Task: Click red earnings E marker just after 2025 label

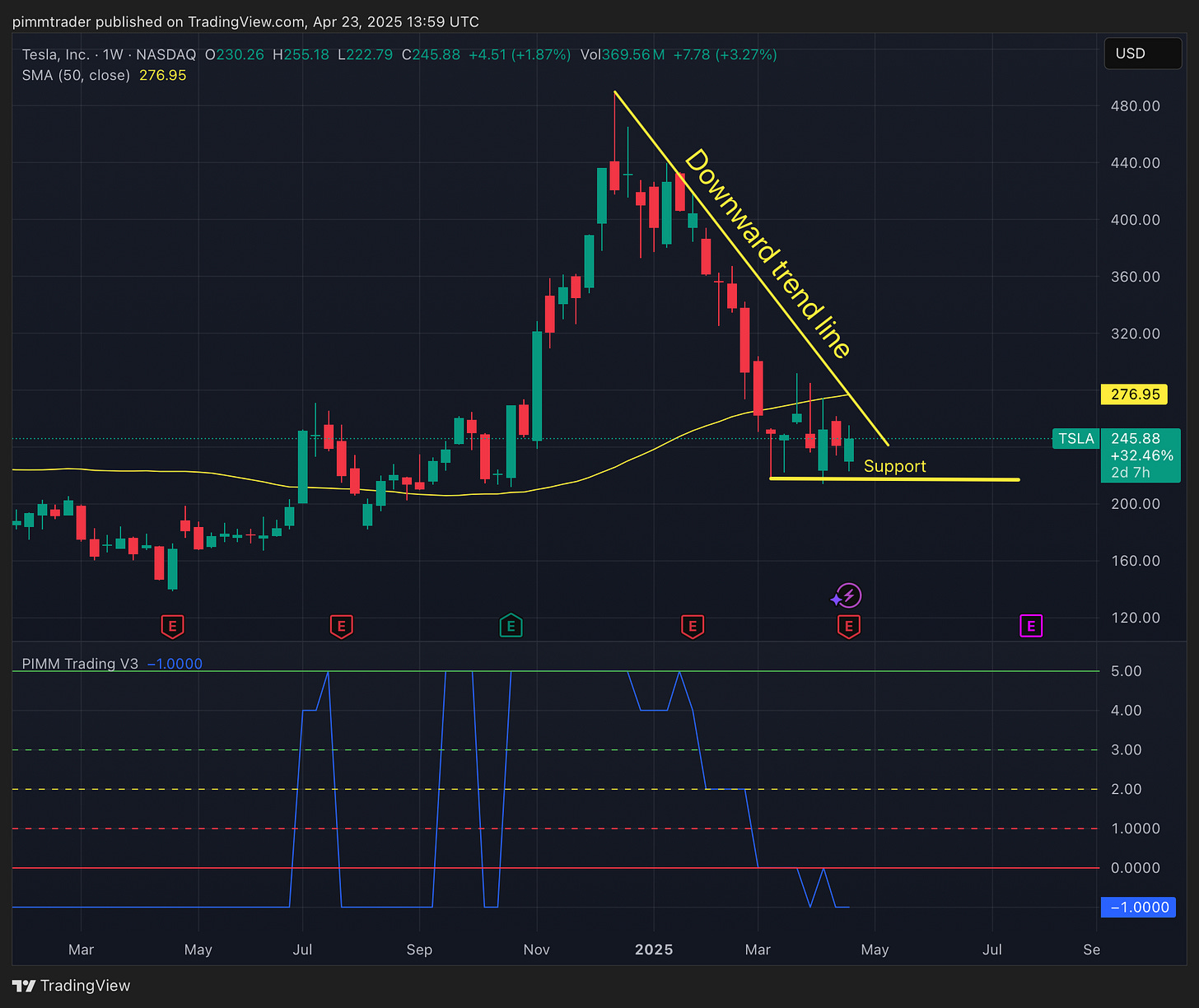Action: point(693,627)
